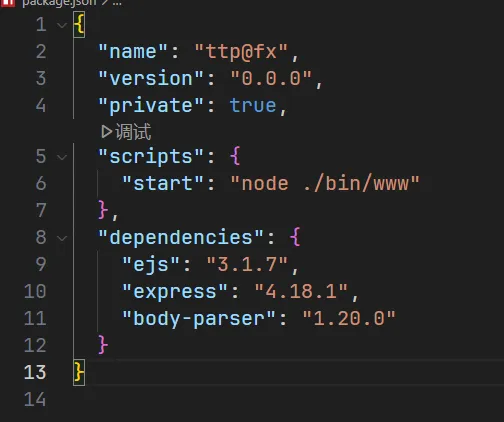Click the npm file icon in breadcrumb
This screenshot has width=504, height=422.
click(8, 3)
